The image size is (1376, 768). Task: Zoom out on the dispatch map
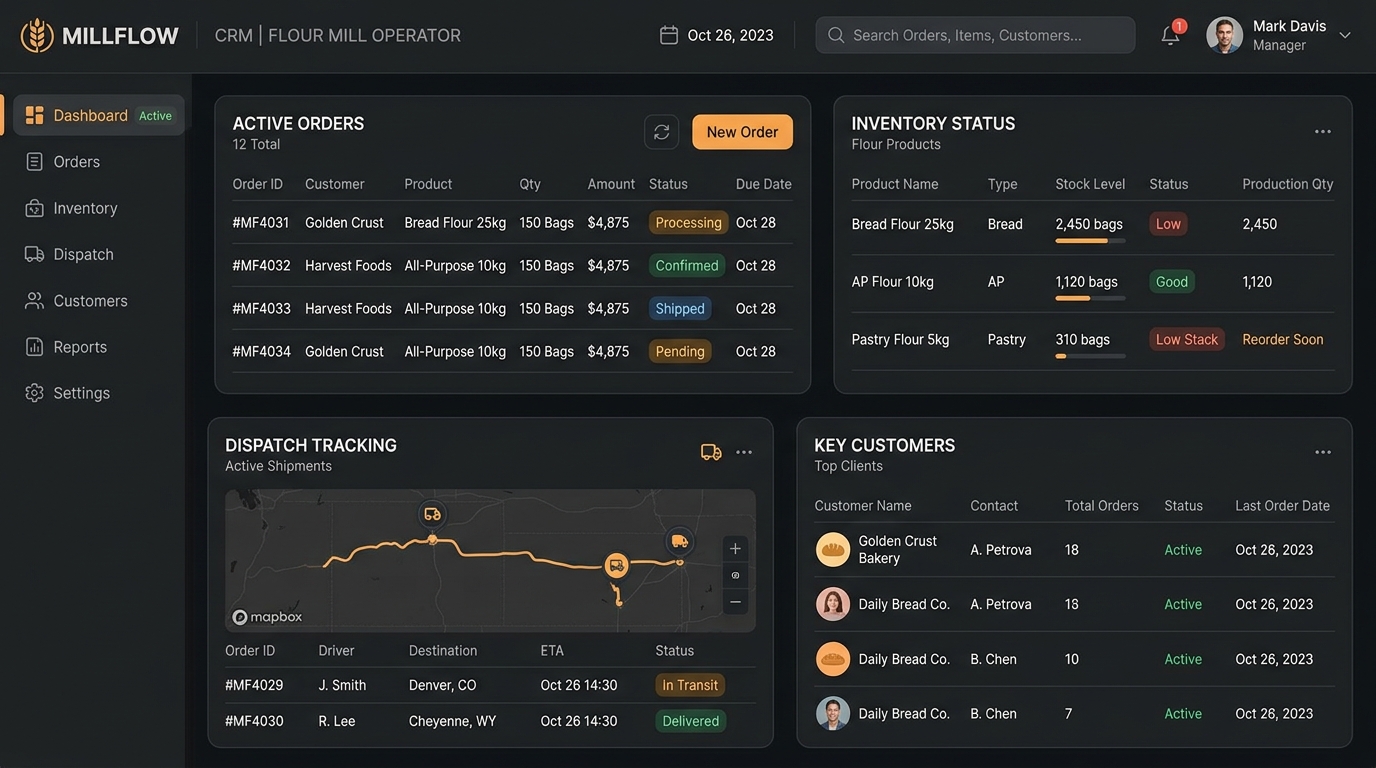tap(735, 602)
